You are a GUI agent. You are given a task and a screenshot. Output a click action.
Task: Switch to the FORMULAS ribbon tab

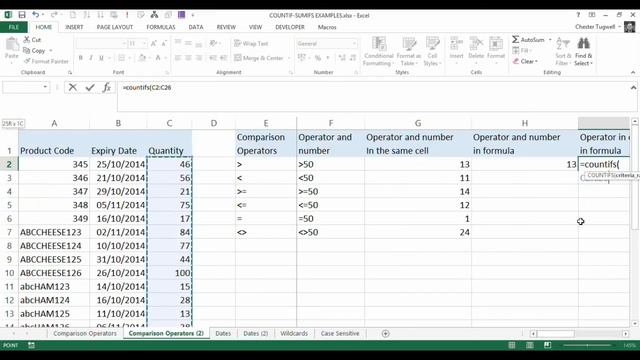[x=161, y=27]
